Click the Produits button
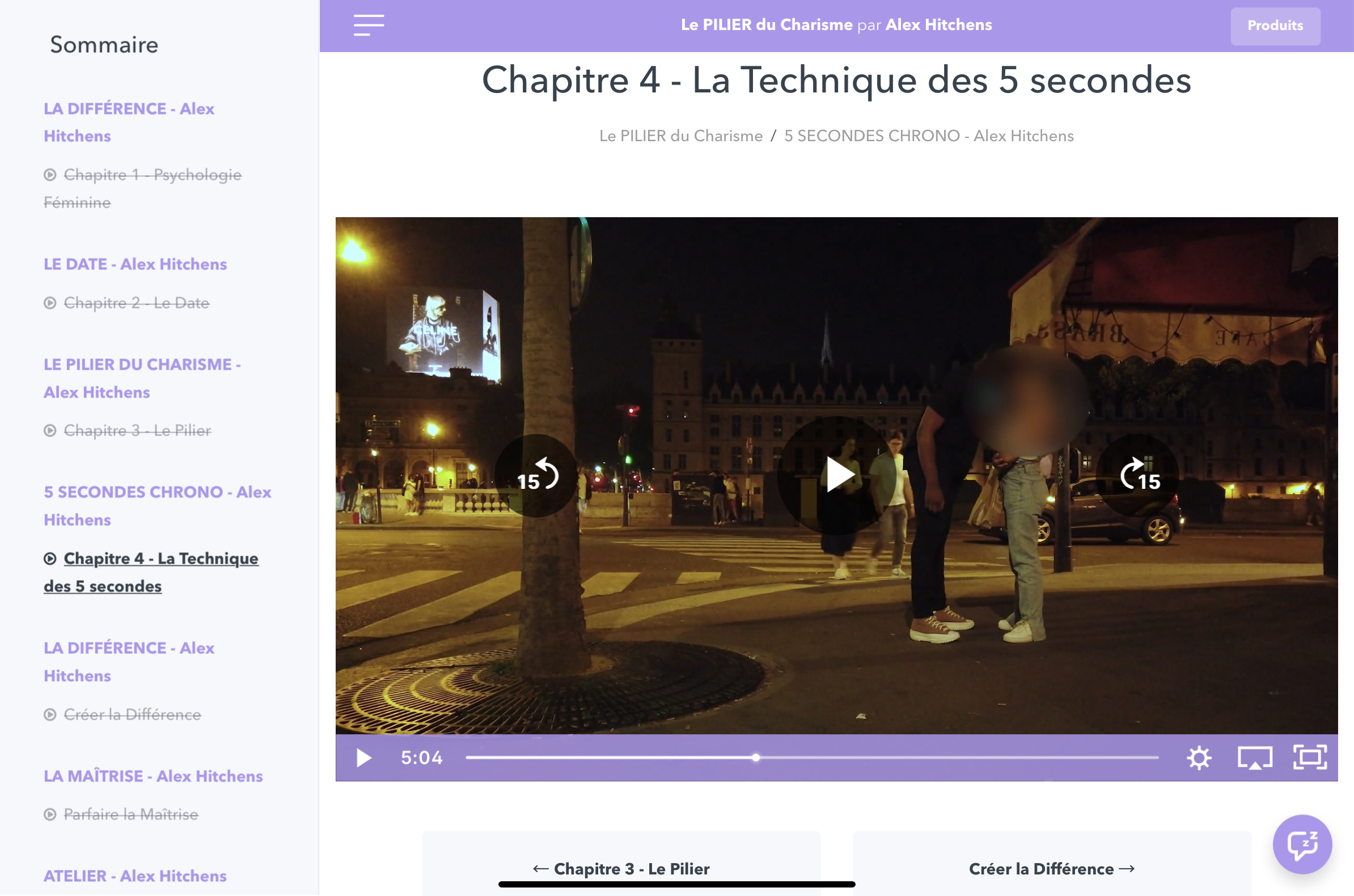The image size is (1354, 896). click(1275, 26)
